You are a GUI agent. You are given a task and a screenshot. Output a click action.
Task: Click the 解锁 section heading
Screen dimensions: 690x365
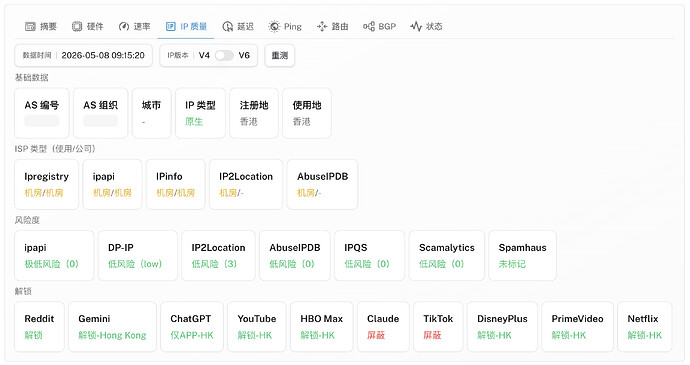pos(23,291)
